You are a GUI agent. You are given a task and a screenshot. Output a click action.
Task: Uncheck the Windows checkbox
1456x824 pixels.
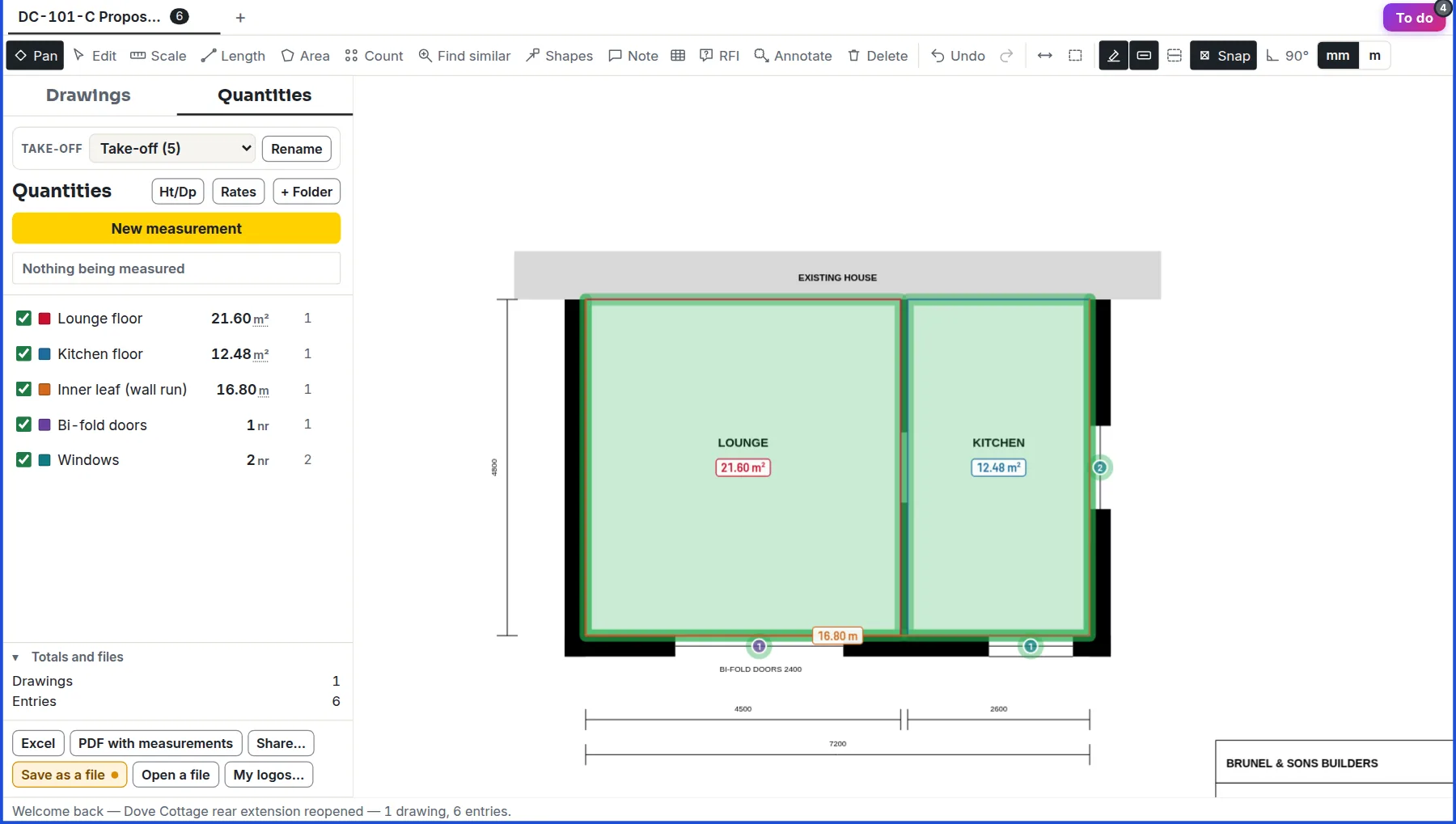(23, 460)
